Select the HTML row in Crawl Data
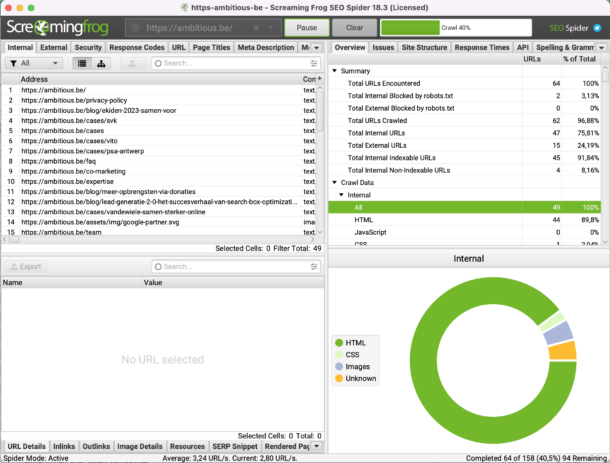Screen dimensions: 610x463 pyautogui.click(x=464, y=220)
